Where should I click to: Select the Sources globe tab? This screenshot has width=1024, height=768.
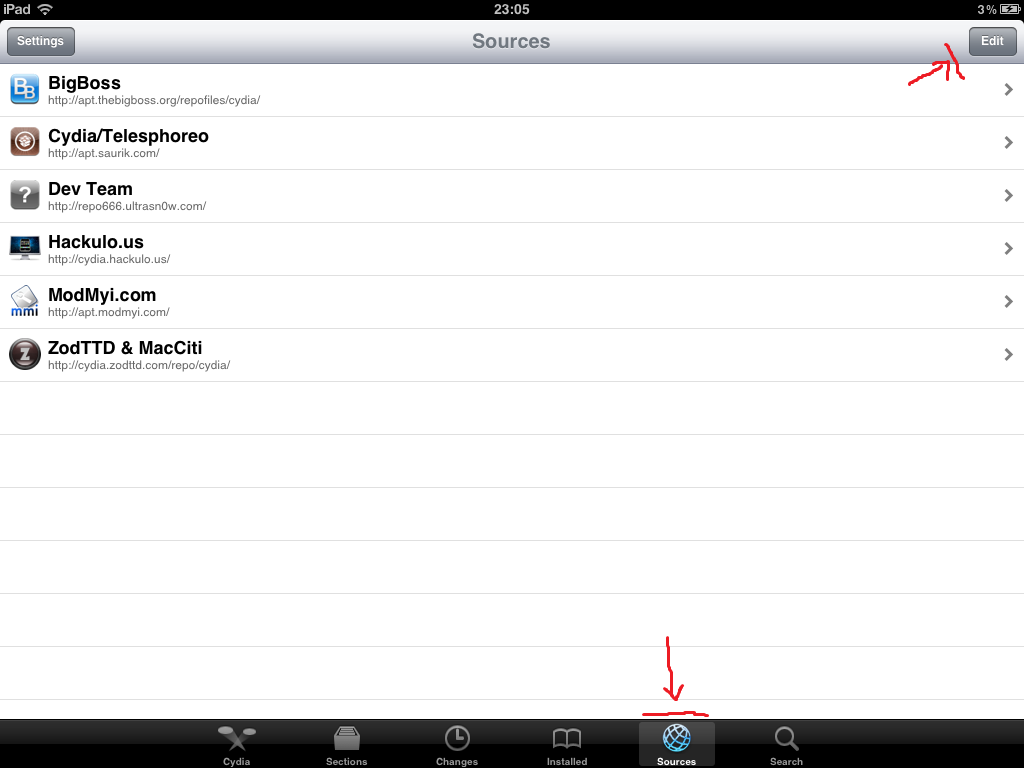pos(677,745)
